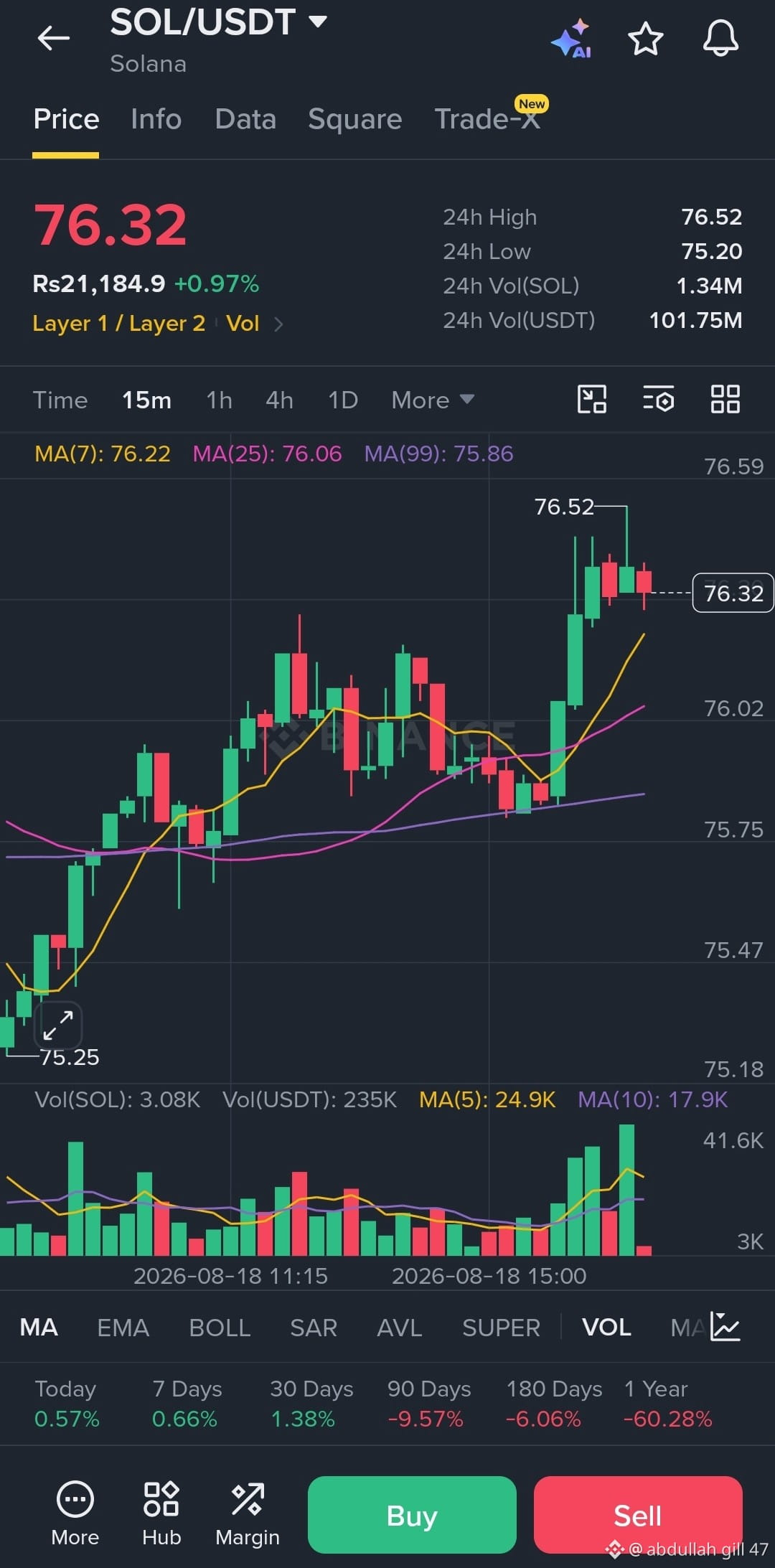Tap the Today 0.57% performance
This screenshot has height=1568, width=775.
point(67,1404)
